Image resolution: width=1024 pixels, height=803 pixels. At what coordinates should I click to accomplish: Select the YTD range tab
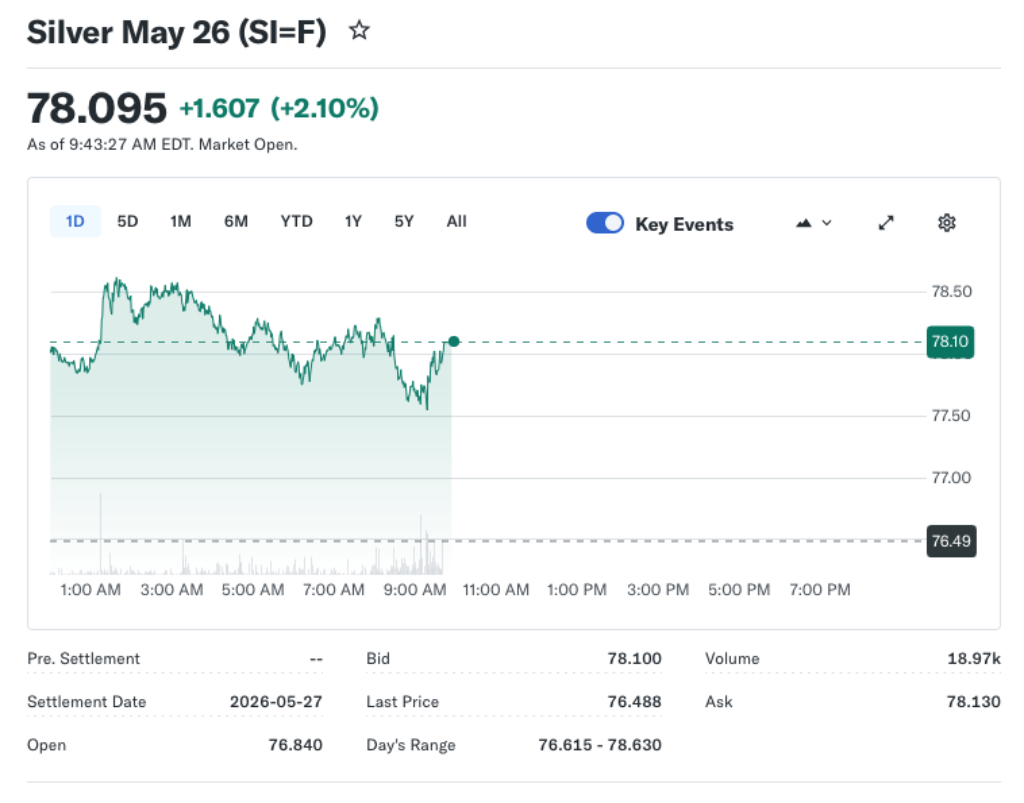(296, 221)
